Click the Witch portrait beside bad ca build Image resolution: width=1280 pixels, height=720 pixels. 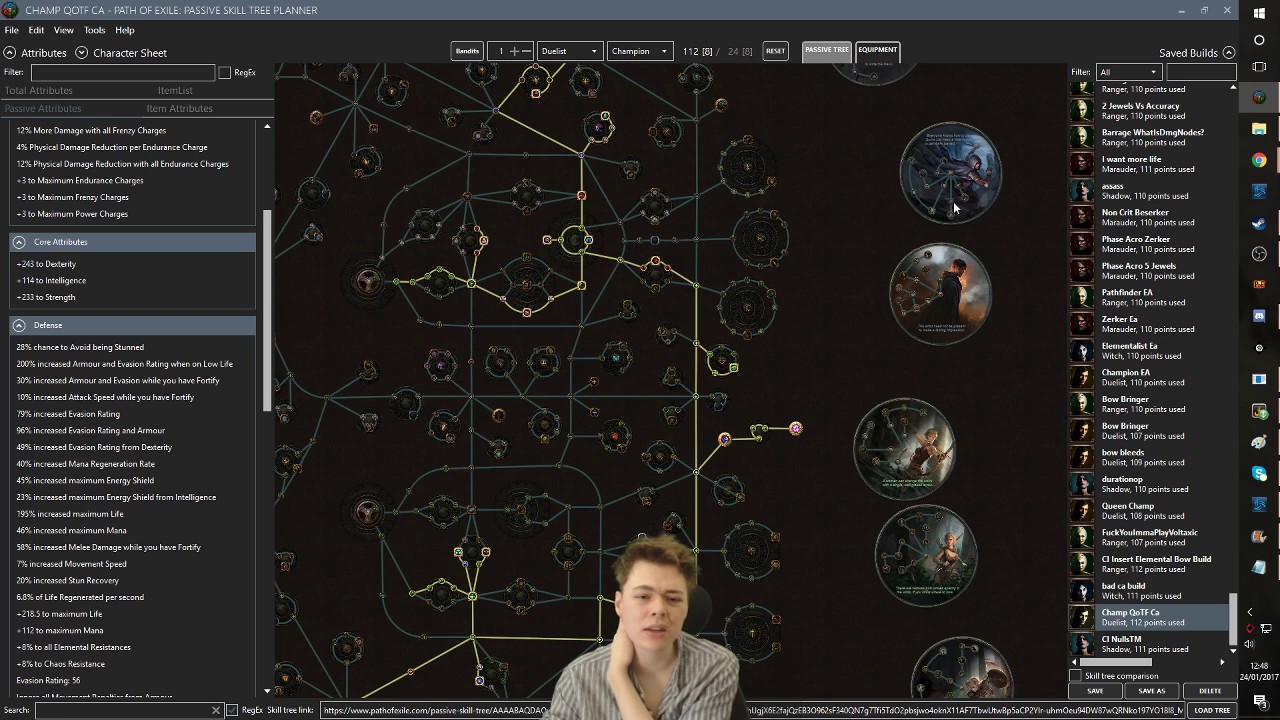tap(1082, 591)
